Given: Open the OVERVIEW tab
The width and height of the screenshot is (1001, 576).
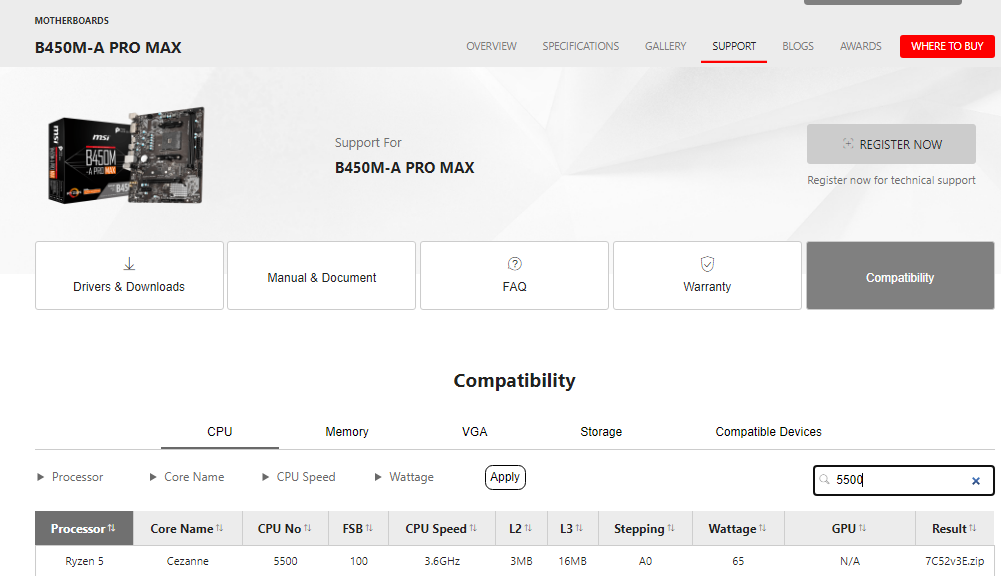Looking at the screenshot, I should [x=491, y=46].
